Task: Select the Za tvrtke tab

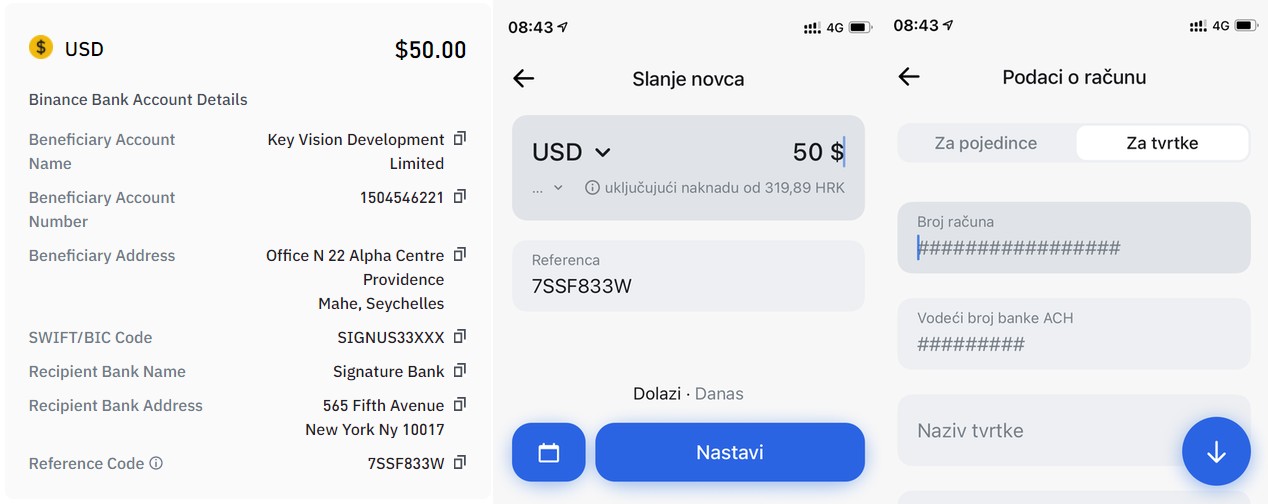Action: pos(1162,143)
